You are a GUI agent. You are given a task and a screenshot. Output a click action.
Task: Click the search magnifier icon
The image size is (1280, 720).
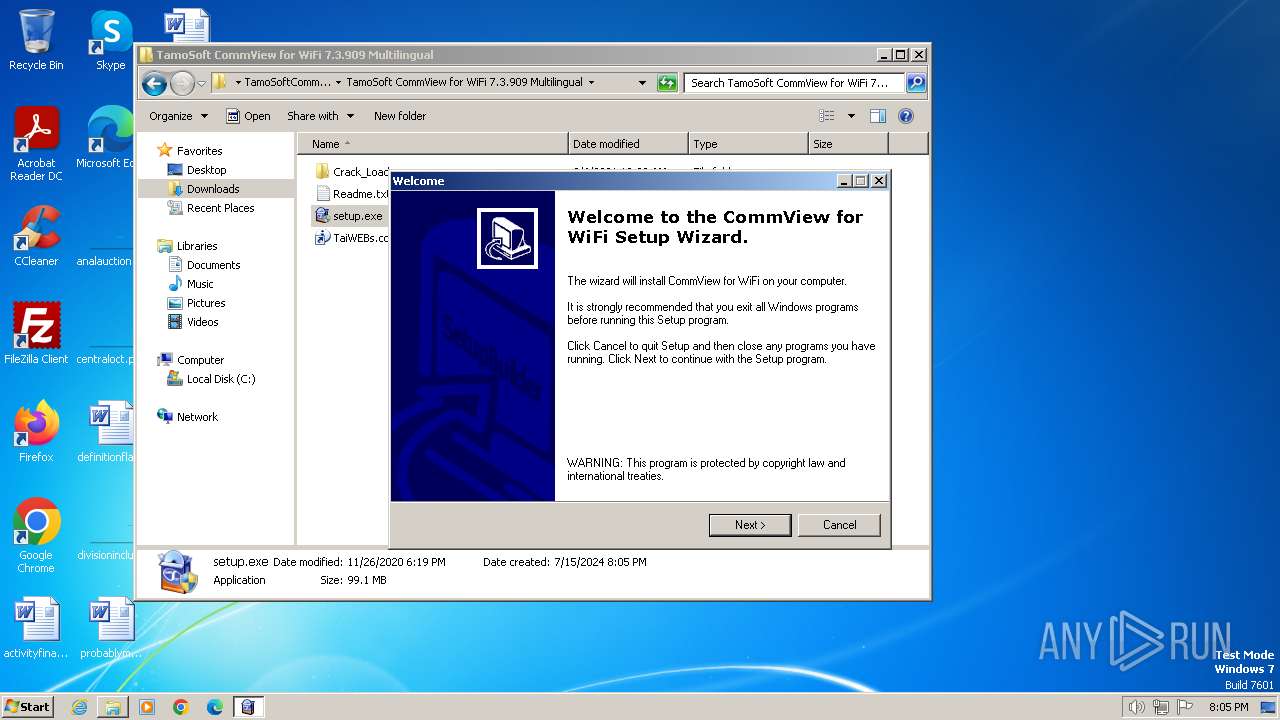point(915,83)
